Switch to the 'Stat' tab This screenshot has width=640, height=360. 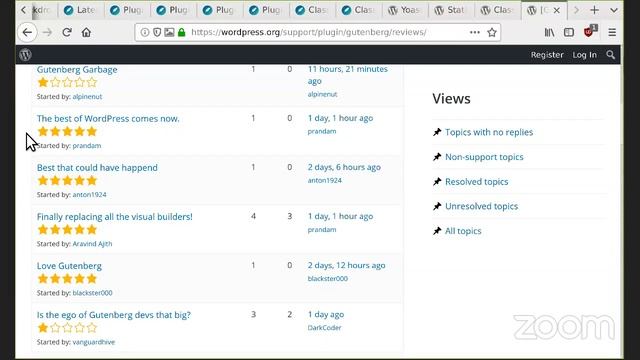tap(451, 10)
